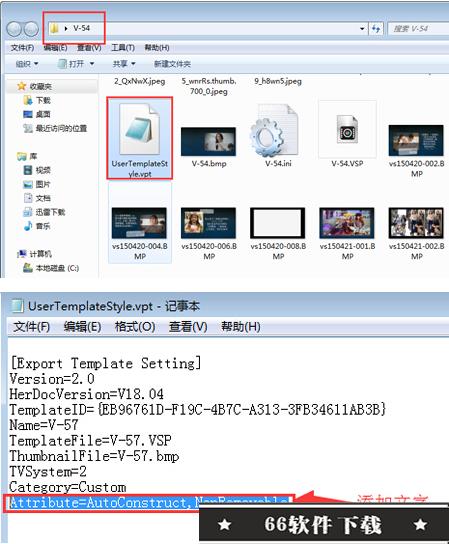Open Notepad 编辑(E) menu
The height and width of the screenshot is (544, 449).
(x=83, y=326)
